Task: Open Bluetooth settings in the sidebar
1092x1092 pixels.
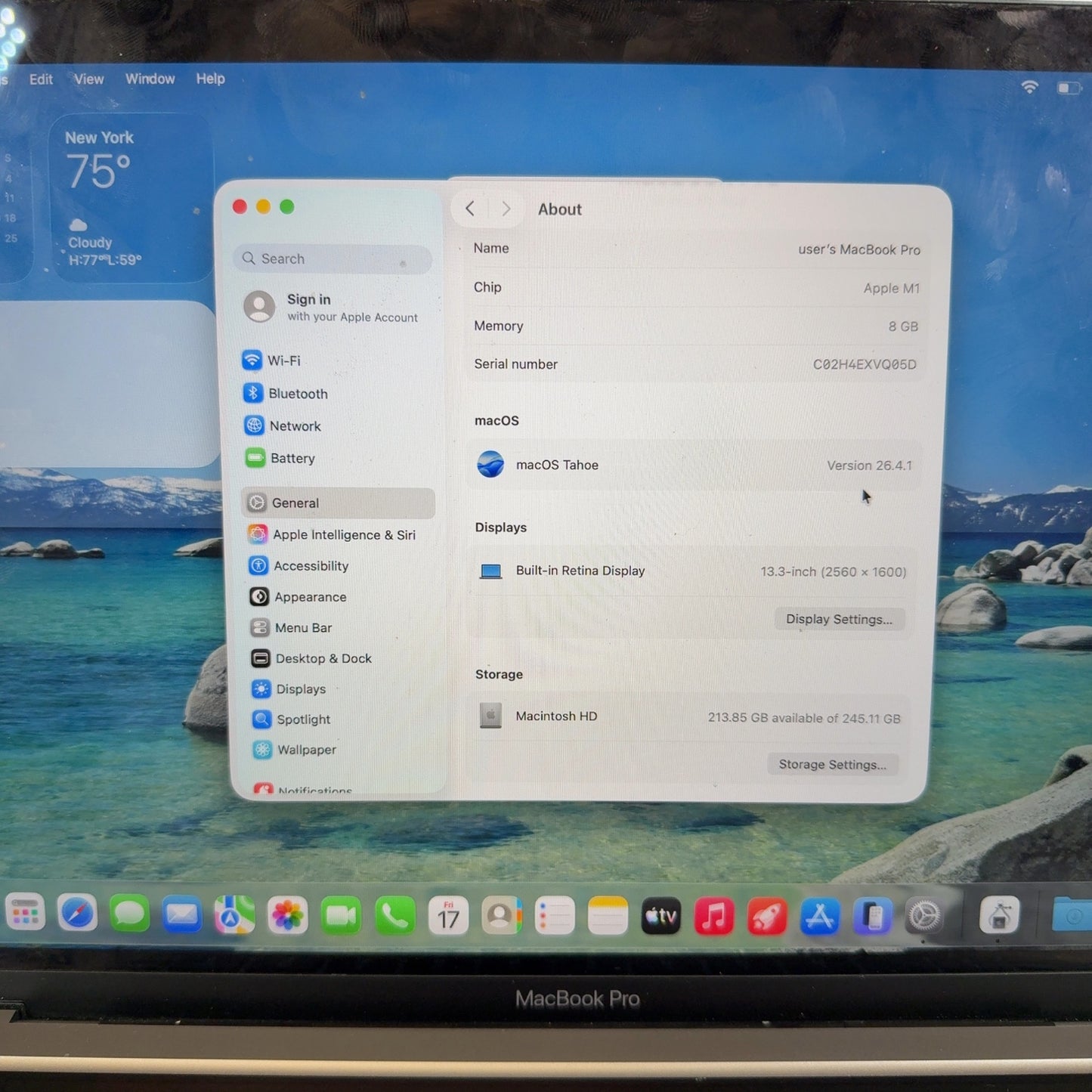Action: pos(338,394)
